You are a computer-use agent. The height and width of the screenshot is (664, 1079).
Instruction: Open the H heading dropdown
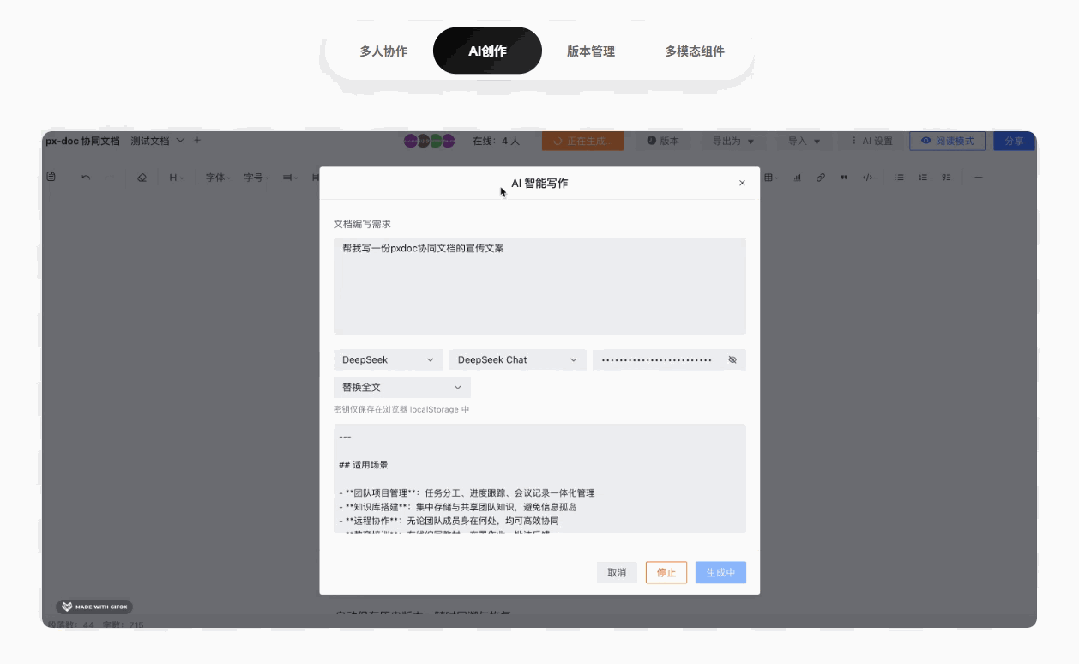(176, 178)
